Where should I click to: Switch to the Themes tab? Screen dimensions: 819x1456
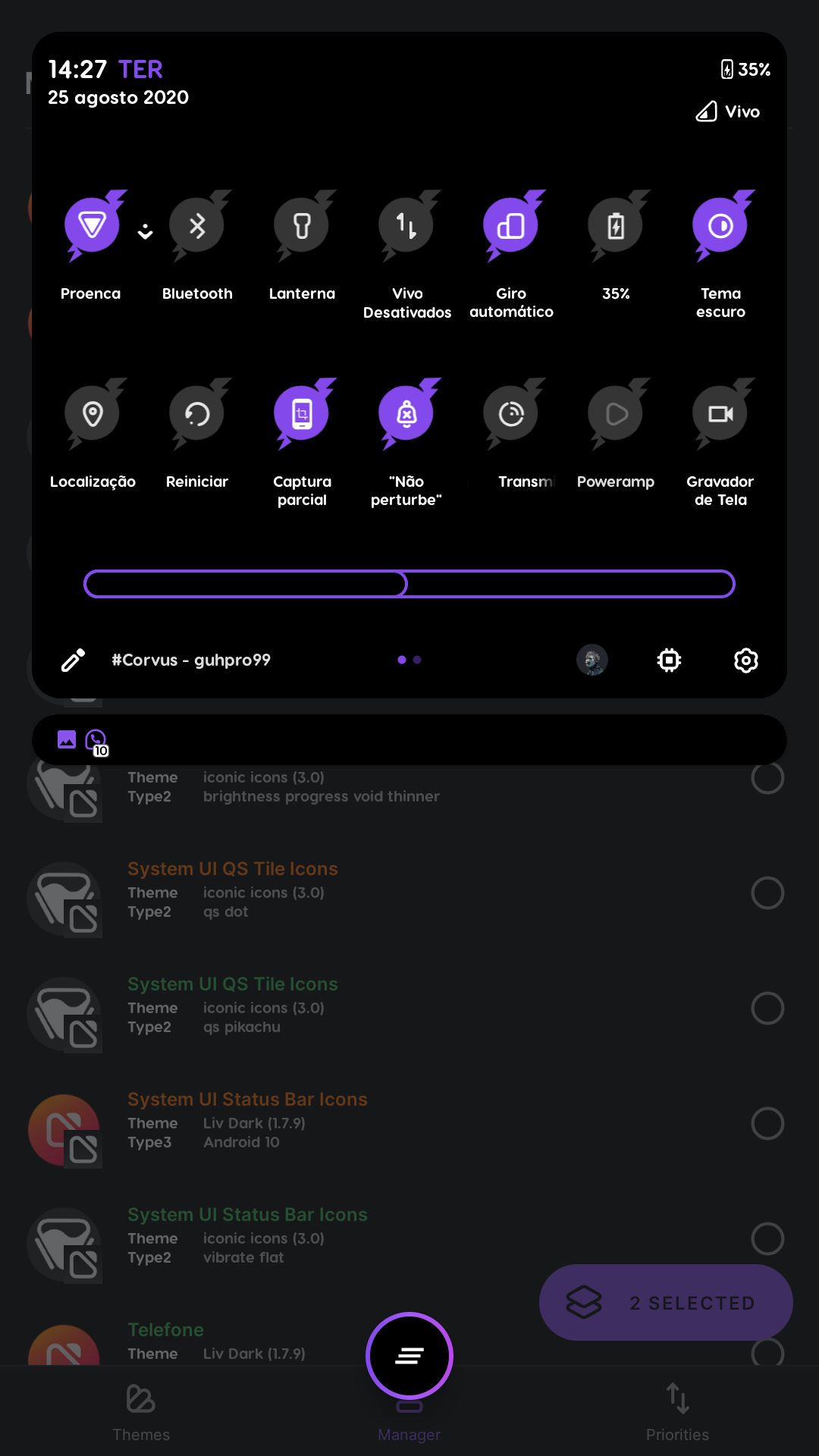[x=141, y=1412]
